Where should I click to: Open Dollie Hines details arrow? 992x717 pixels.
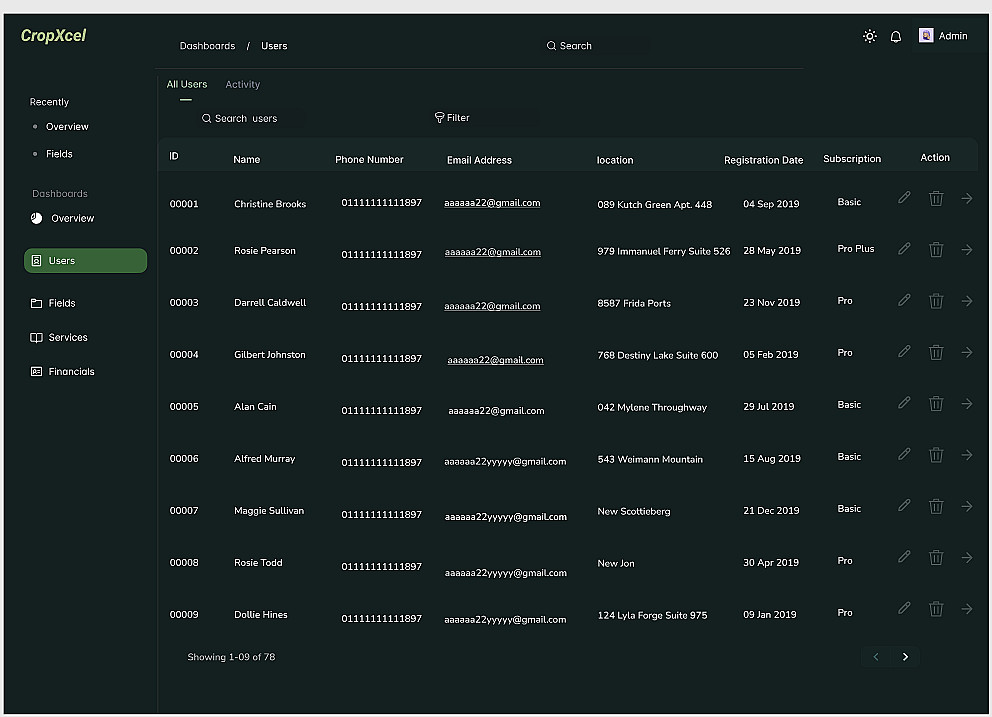click(x=967, y=608)
